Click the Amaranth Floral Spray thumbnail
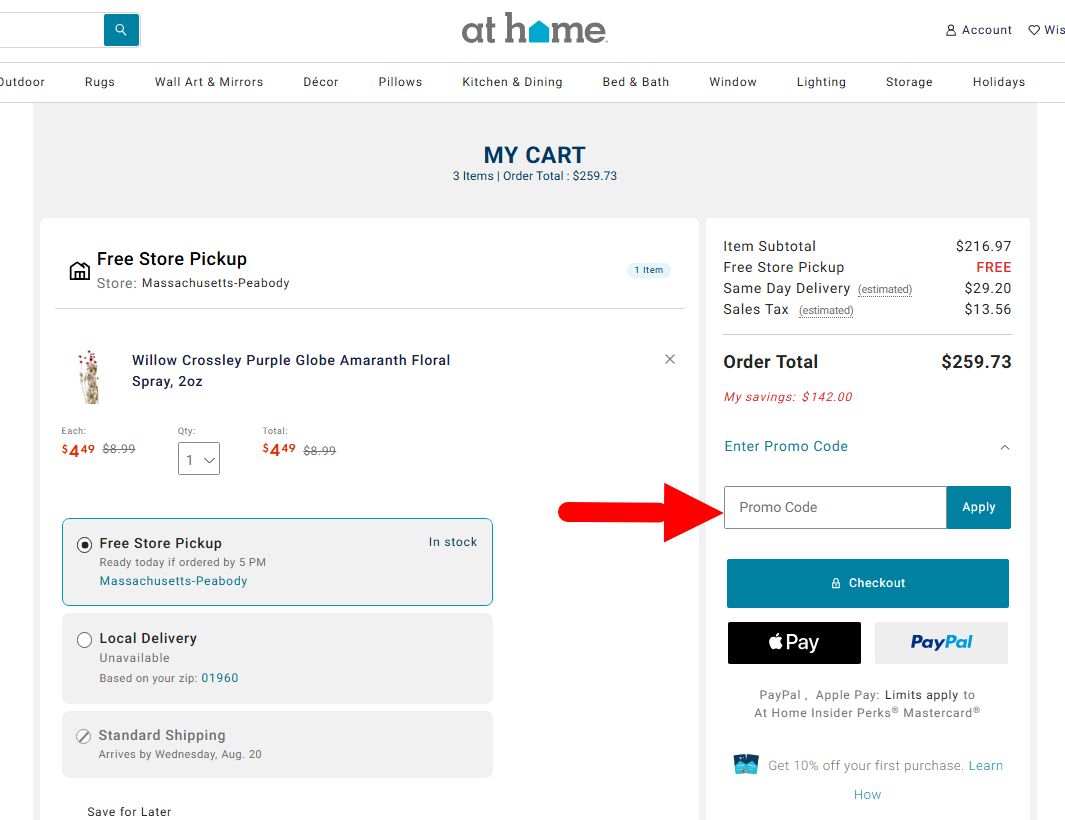The image size is (1065, 820). [90, 376]
